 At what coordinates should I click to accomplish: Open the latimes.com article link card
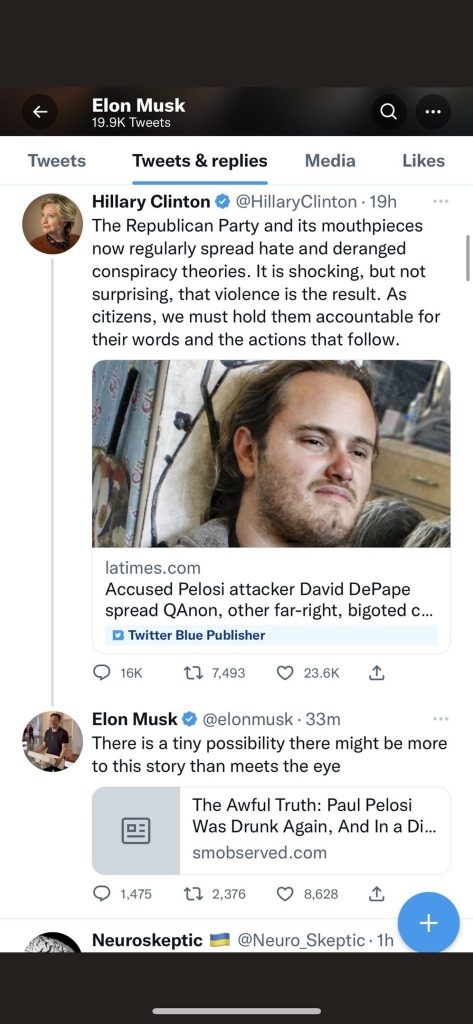(x=271, y=506)
